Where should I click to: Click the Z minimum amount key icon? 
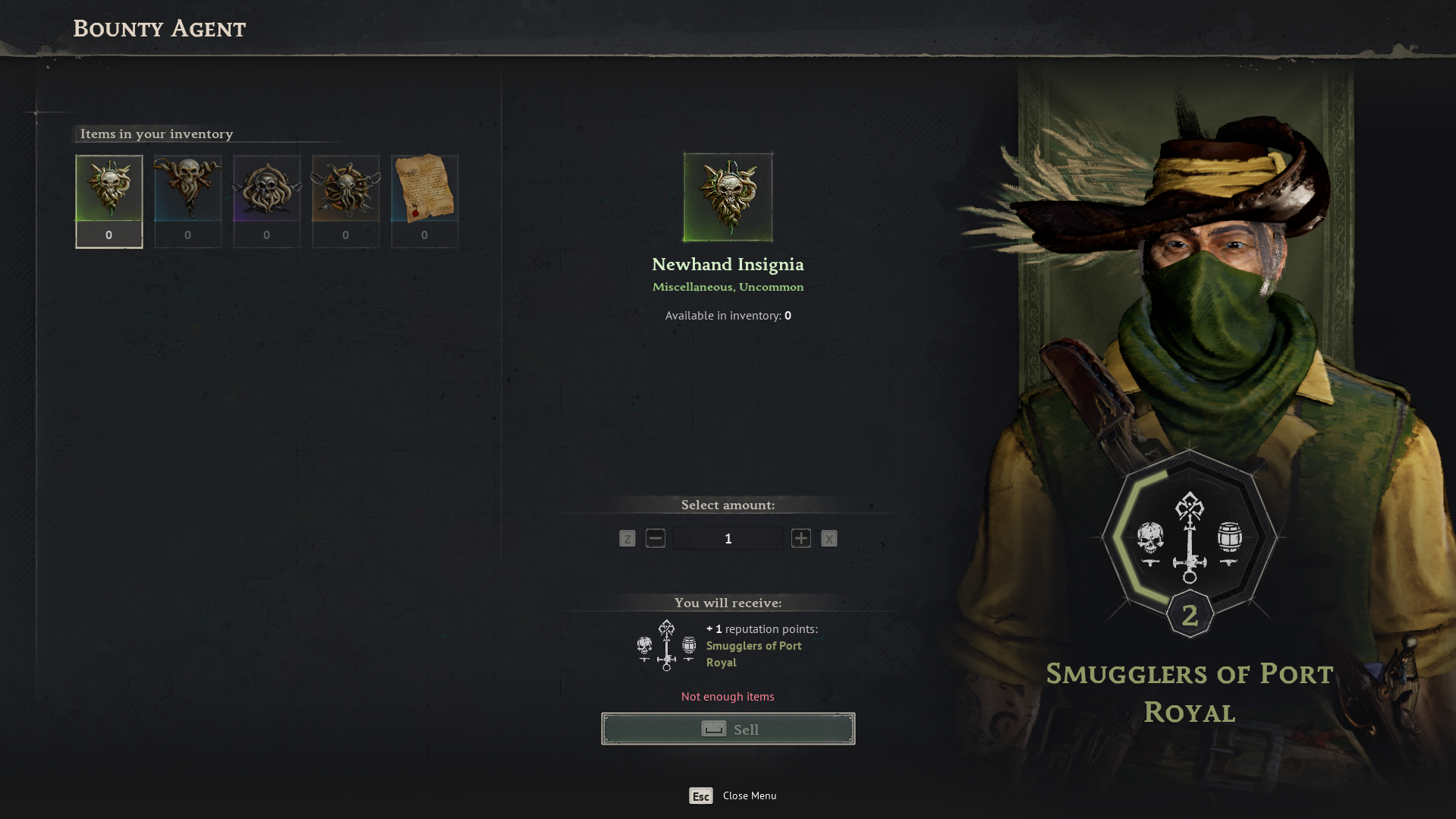627,538
